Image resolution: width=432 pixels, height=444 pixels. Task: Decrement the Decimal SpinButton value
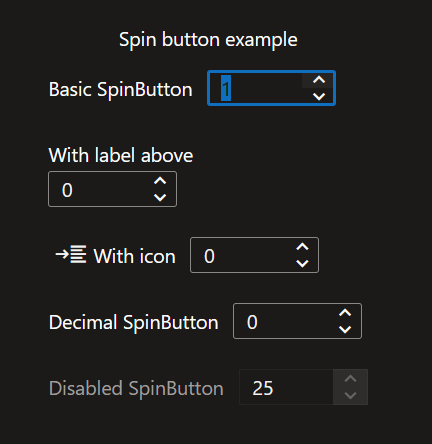tap(345, 329)
